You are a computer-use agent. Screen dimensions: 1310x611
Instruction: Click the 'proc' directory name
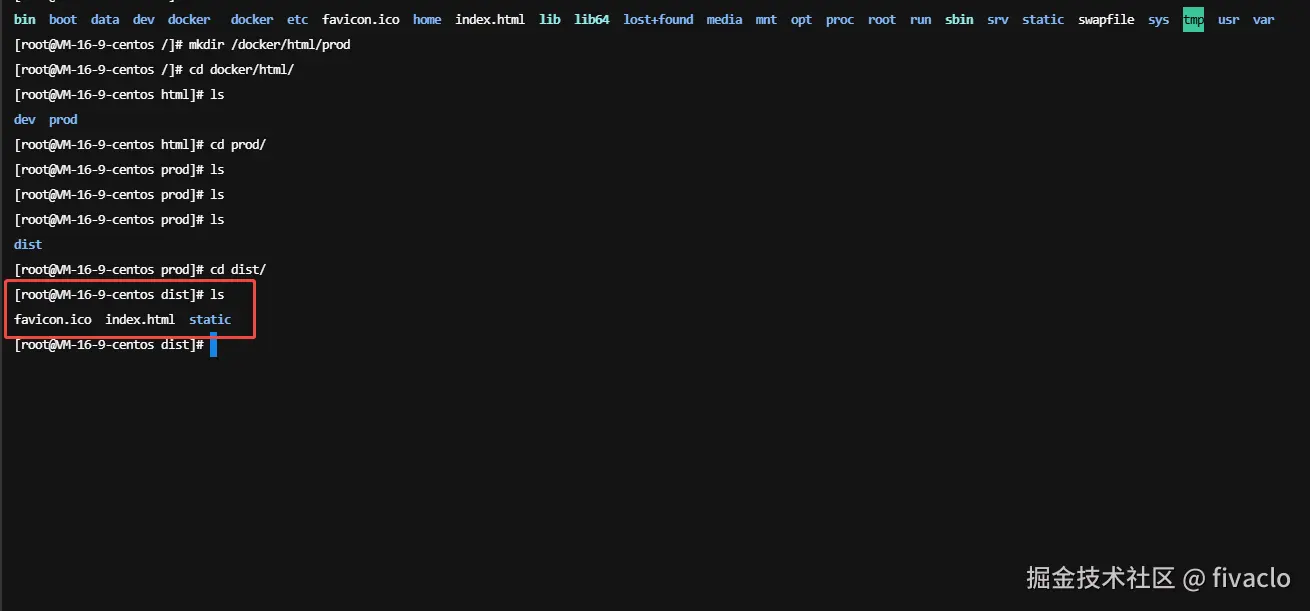pyautogui.click(x=840, y=20)
